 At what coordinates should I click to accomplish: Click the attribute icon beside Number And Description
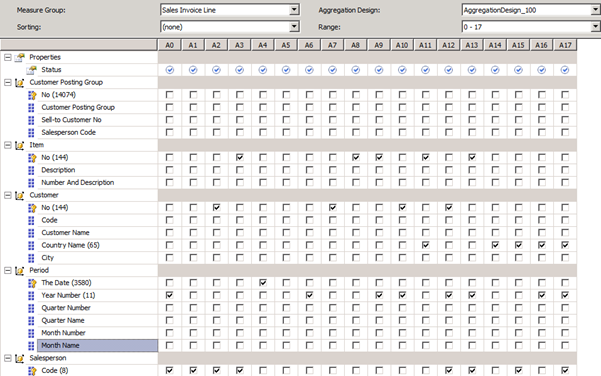click(x=31, y=183)
